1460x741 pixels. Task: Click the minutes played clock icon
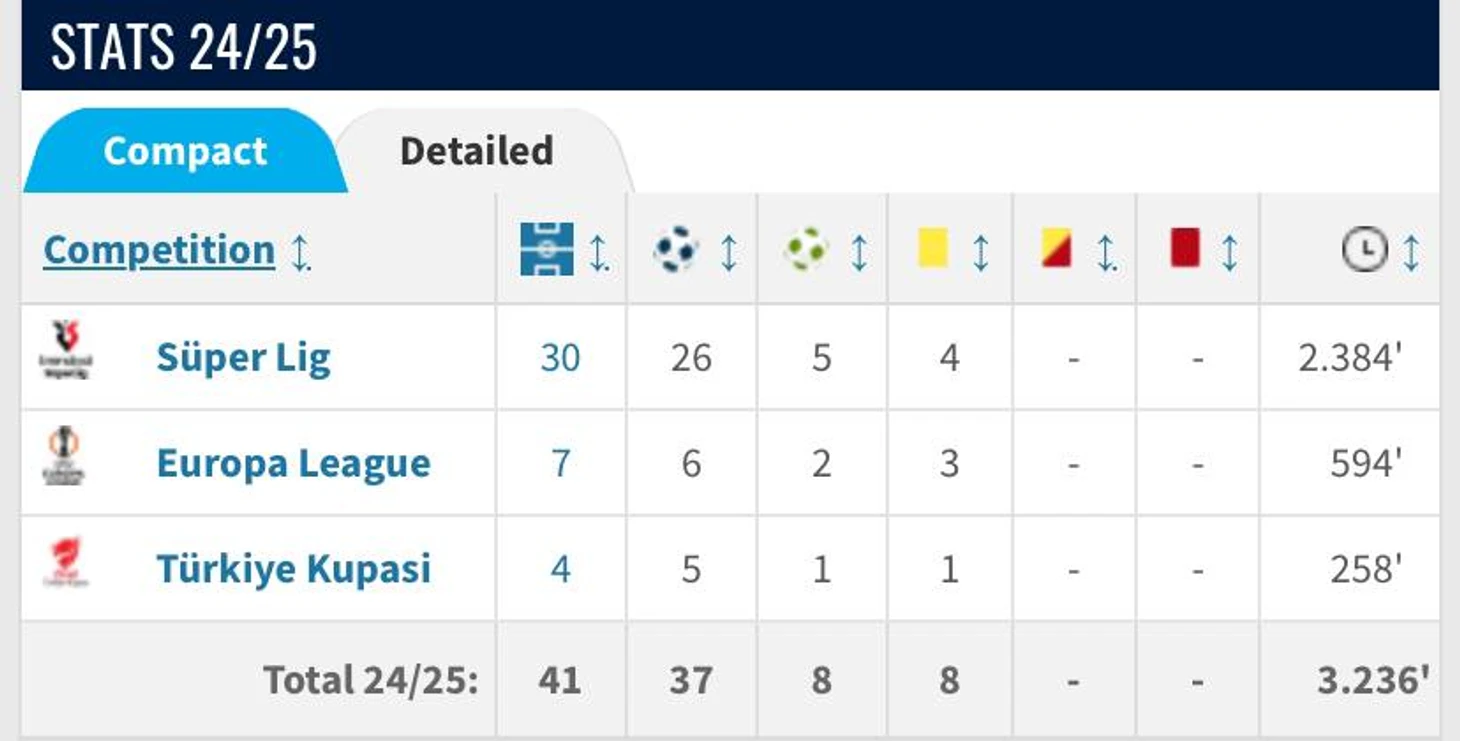(1364, 250)
